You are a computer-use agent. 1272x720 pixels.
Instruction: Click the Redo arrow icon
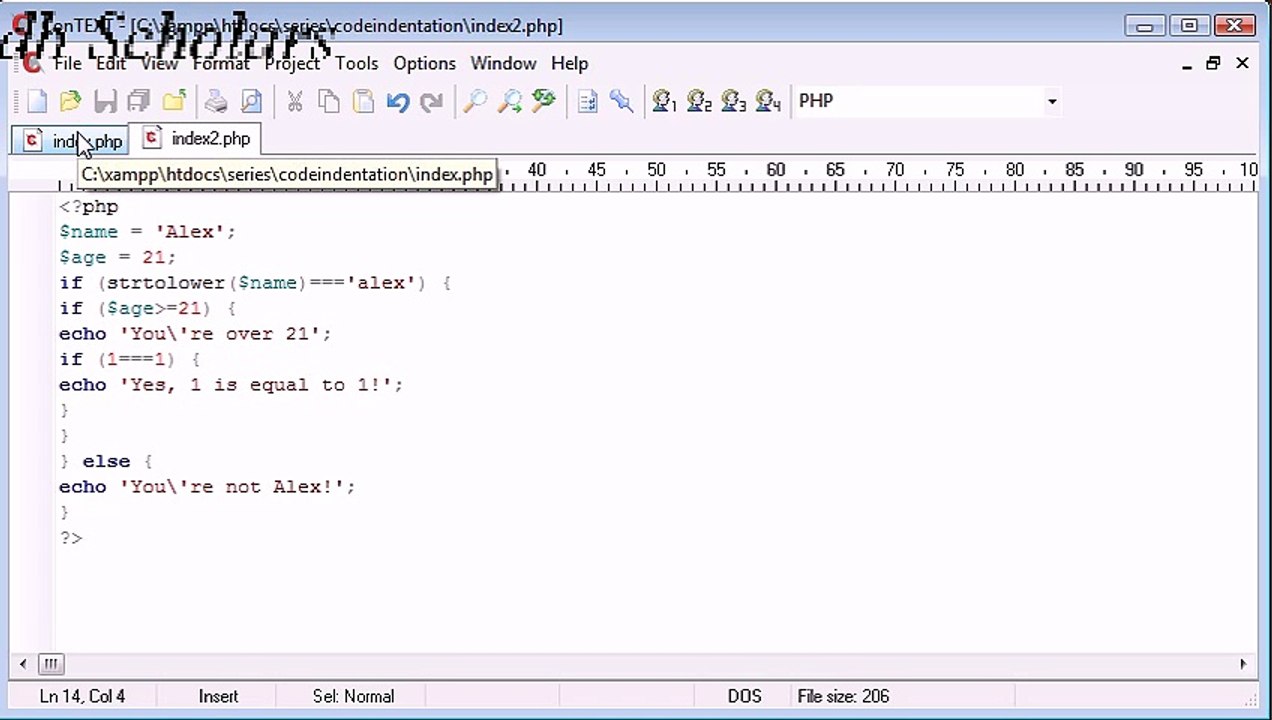(431, 101)
